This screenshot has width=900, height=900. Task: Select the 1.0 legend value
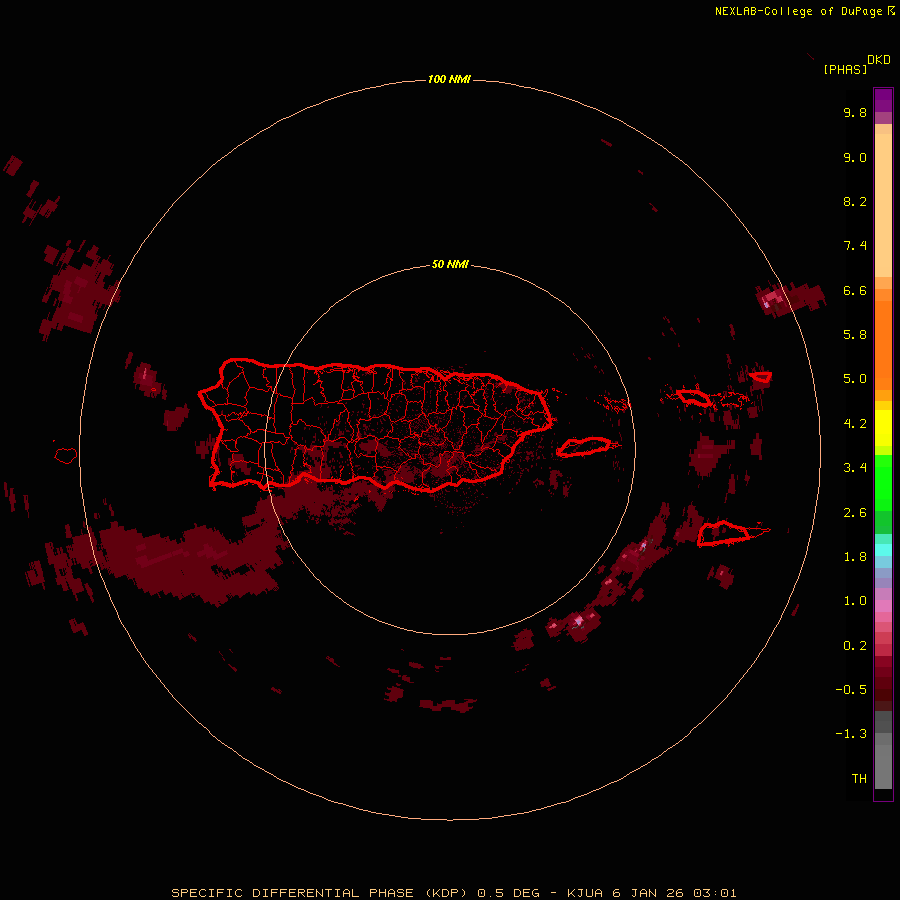pos(855,601)
